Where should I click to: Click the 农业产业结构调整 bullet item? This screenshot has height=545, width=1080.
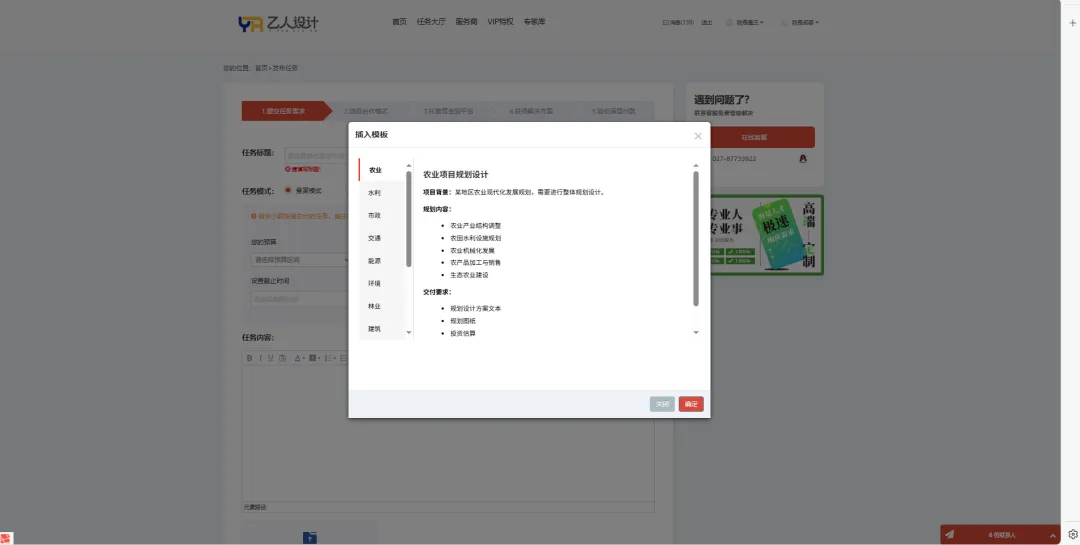coord(475,226)
